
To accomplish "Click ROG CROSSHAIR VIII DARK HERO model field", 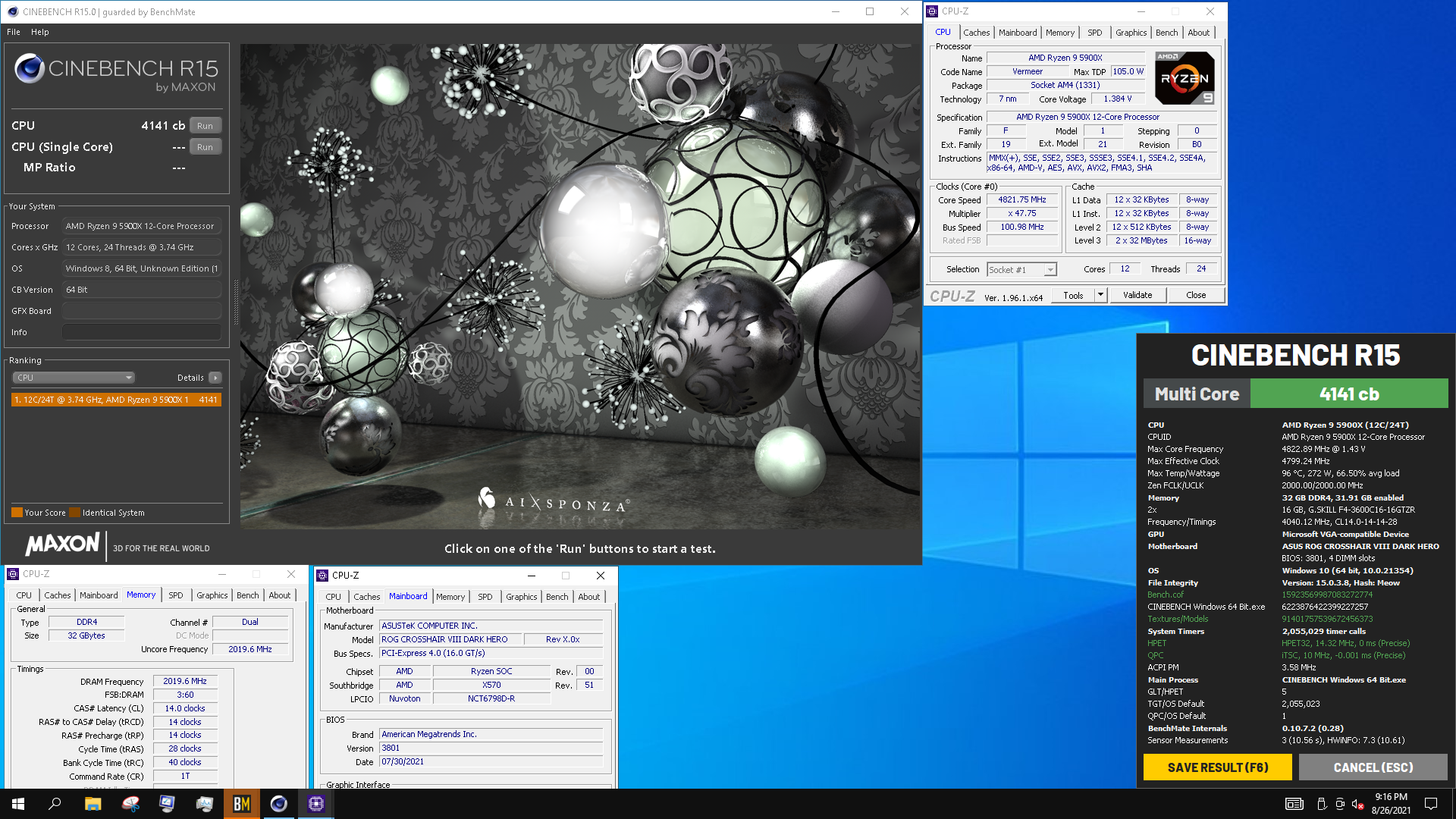I will 450,639.
